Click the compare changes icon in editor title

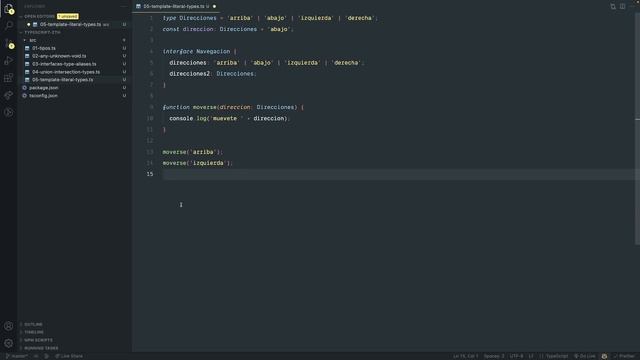613,6
